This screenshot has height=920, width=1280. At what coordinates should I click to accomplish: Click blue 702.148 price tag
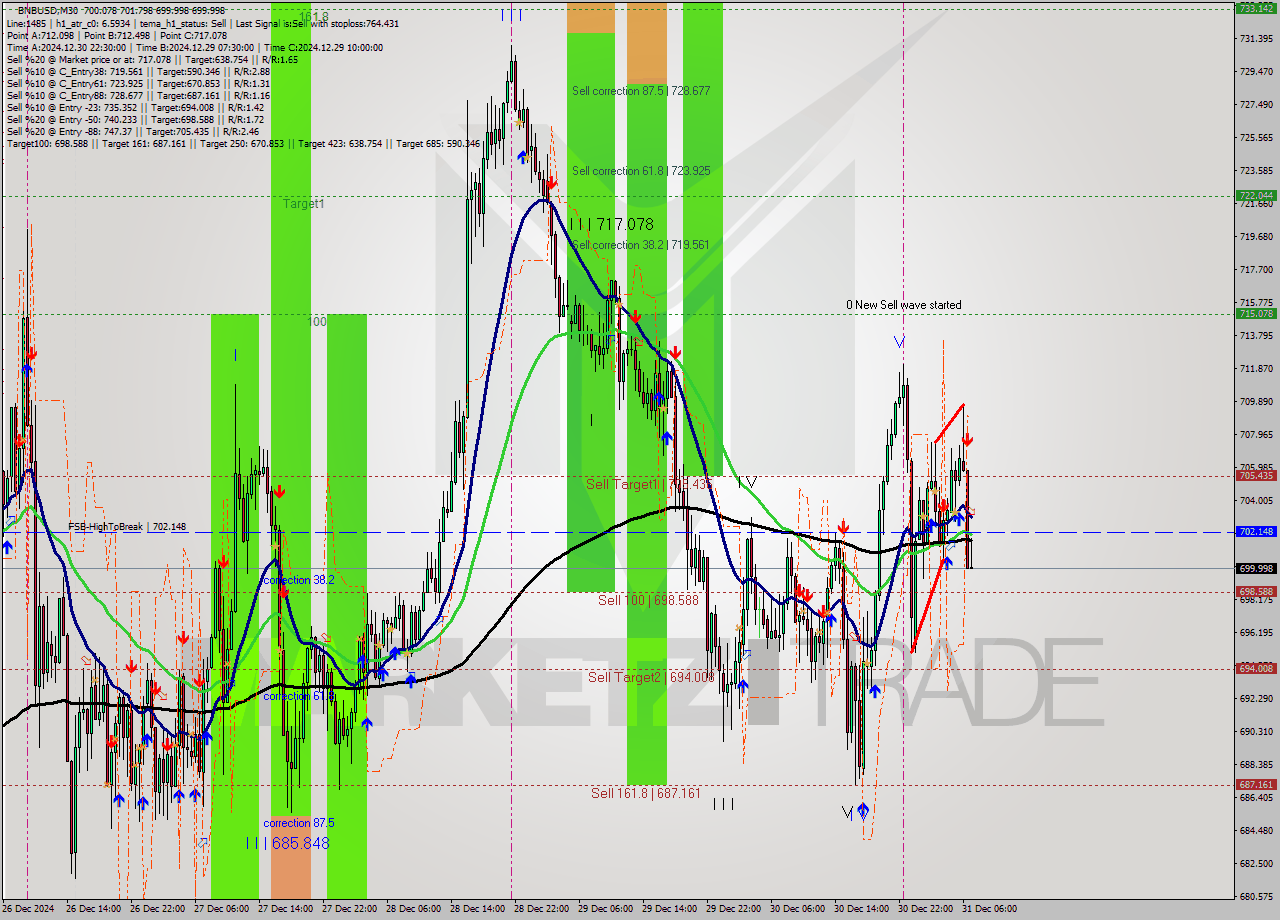pos(1256,532)
